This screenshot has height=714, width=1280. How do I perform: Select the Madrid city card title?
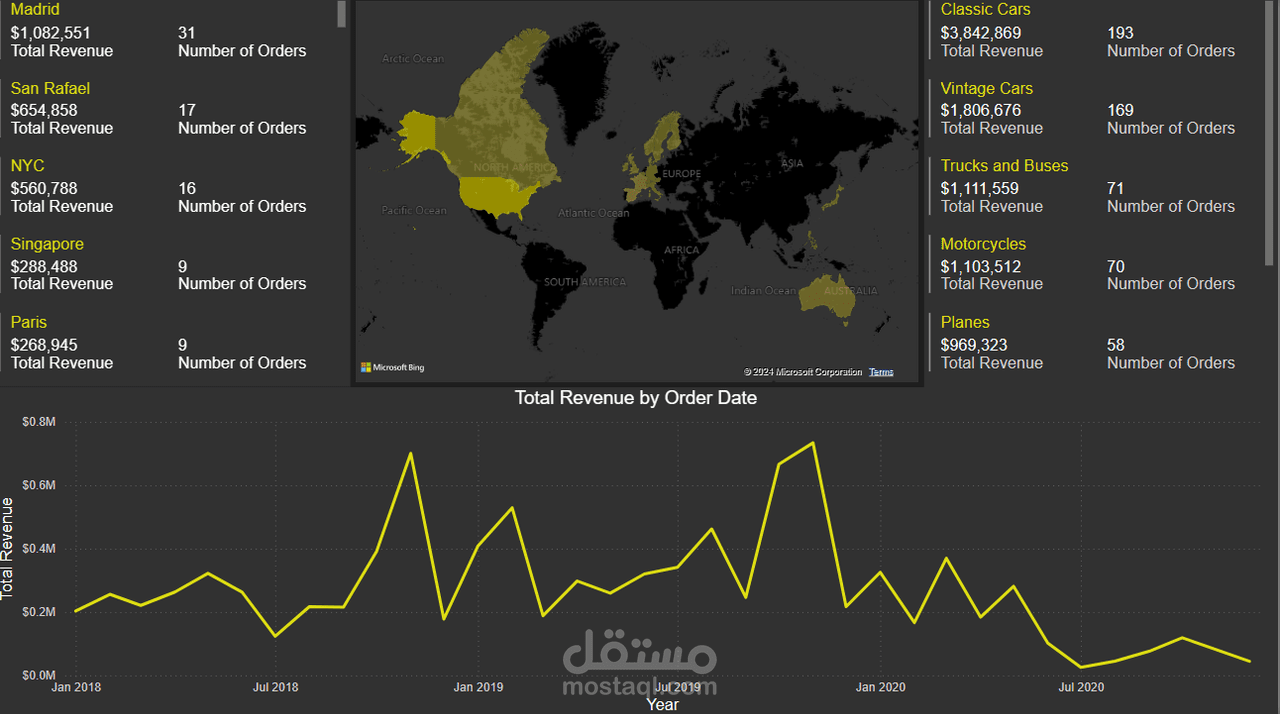(35, 10)
